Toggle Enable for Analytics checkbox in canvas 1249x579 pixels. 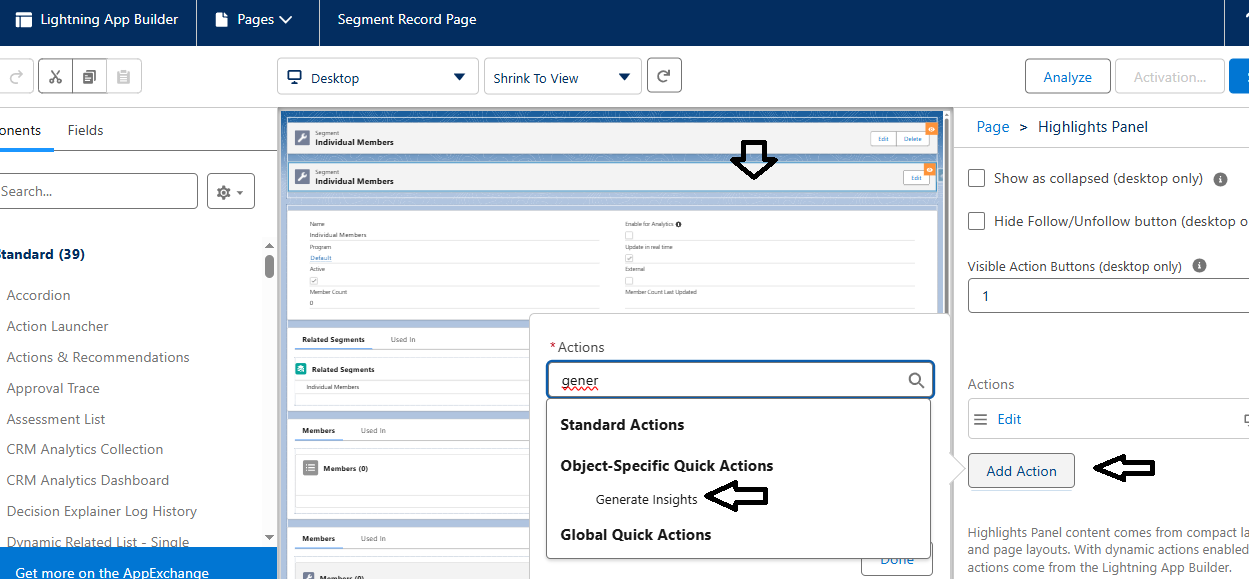(x=629, y=235)
